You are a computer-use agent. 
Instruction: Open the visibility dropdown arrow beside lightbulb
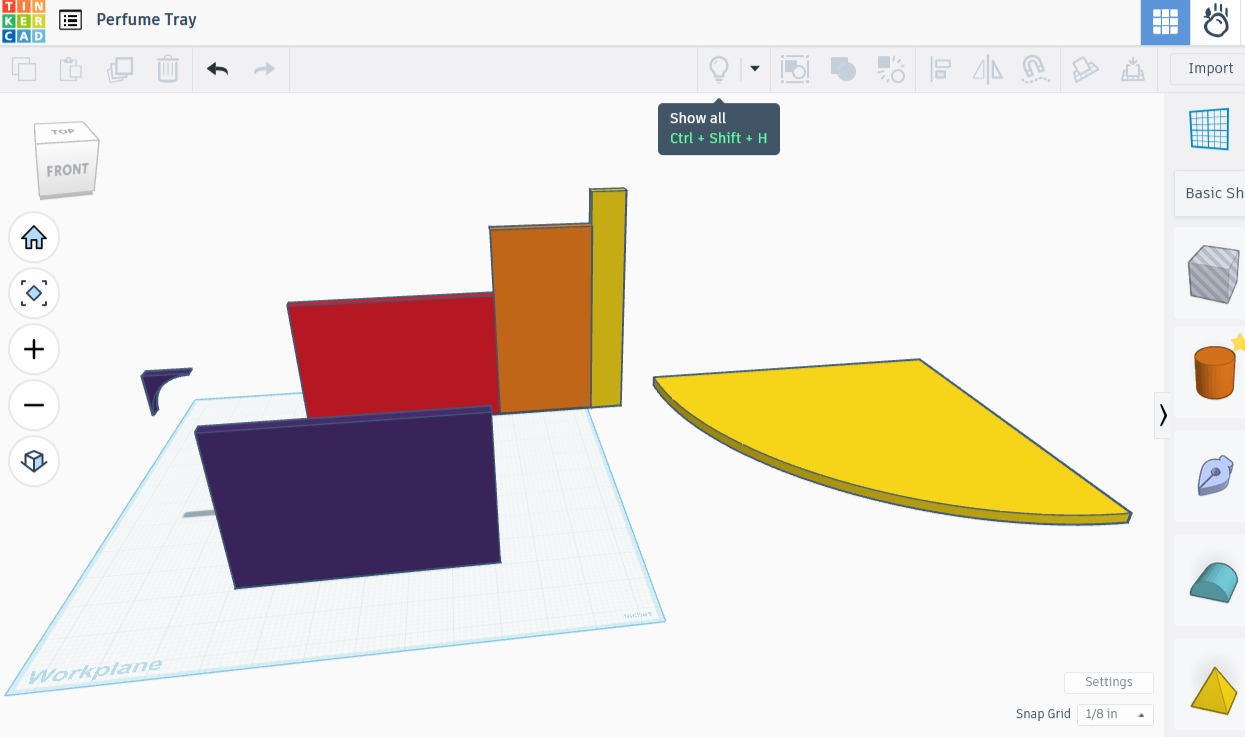(755, 69)
